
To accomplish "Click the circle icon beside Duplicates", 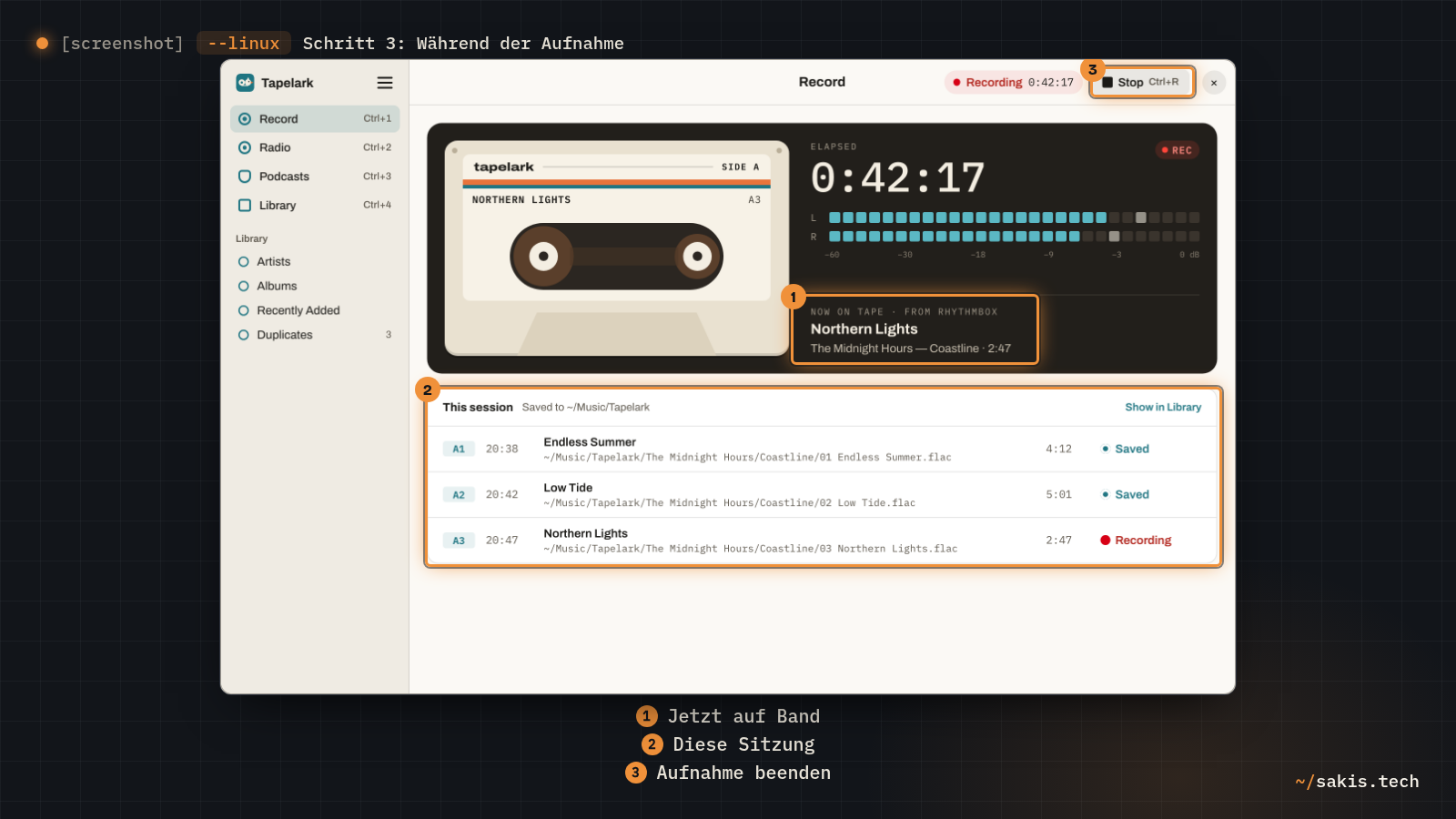I will (244, 336).
